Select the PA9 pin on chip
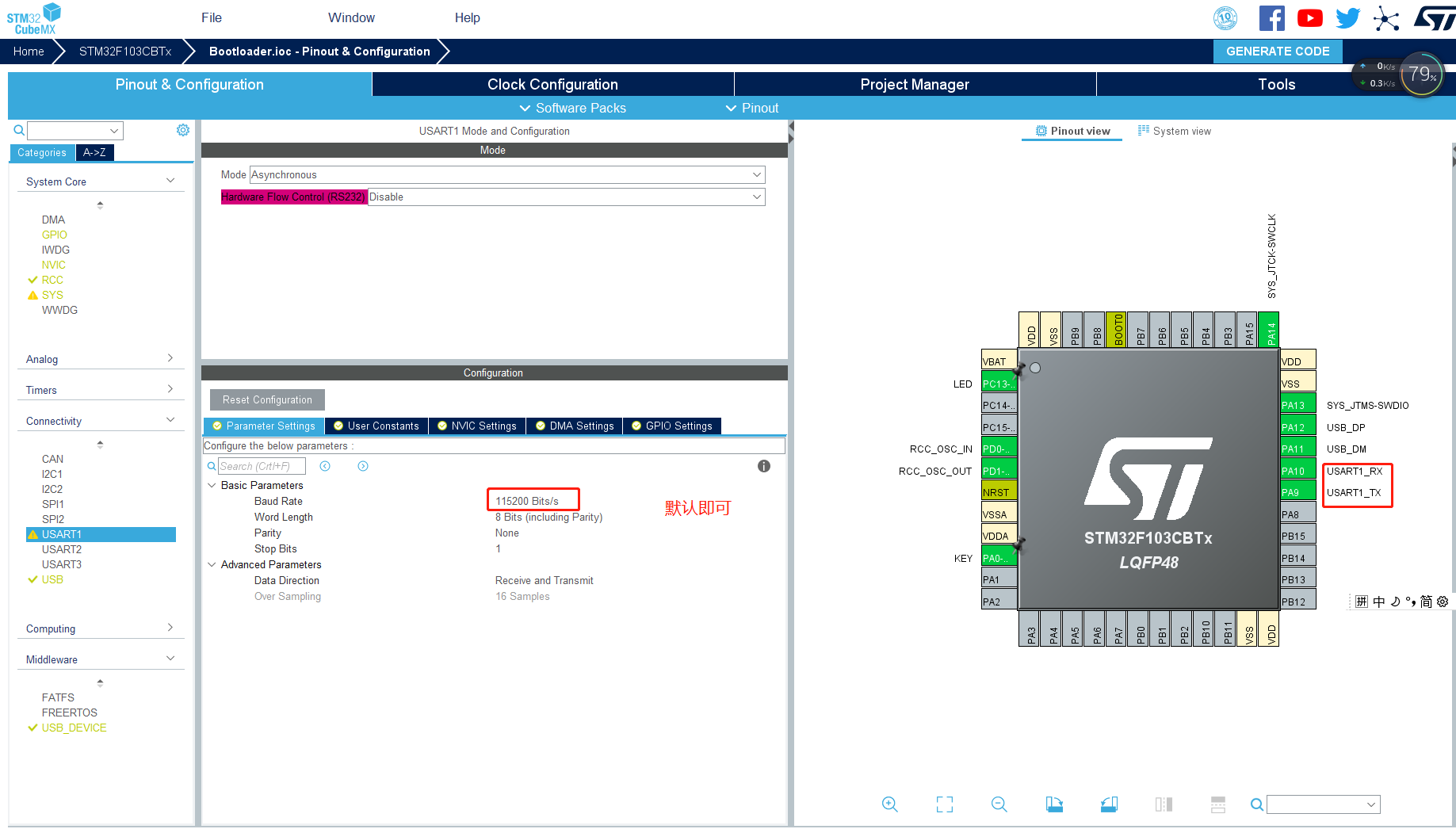 click(1297, 492)
